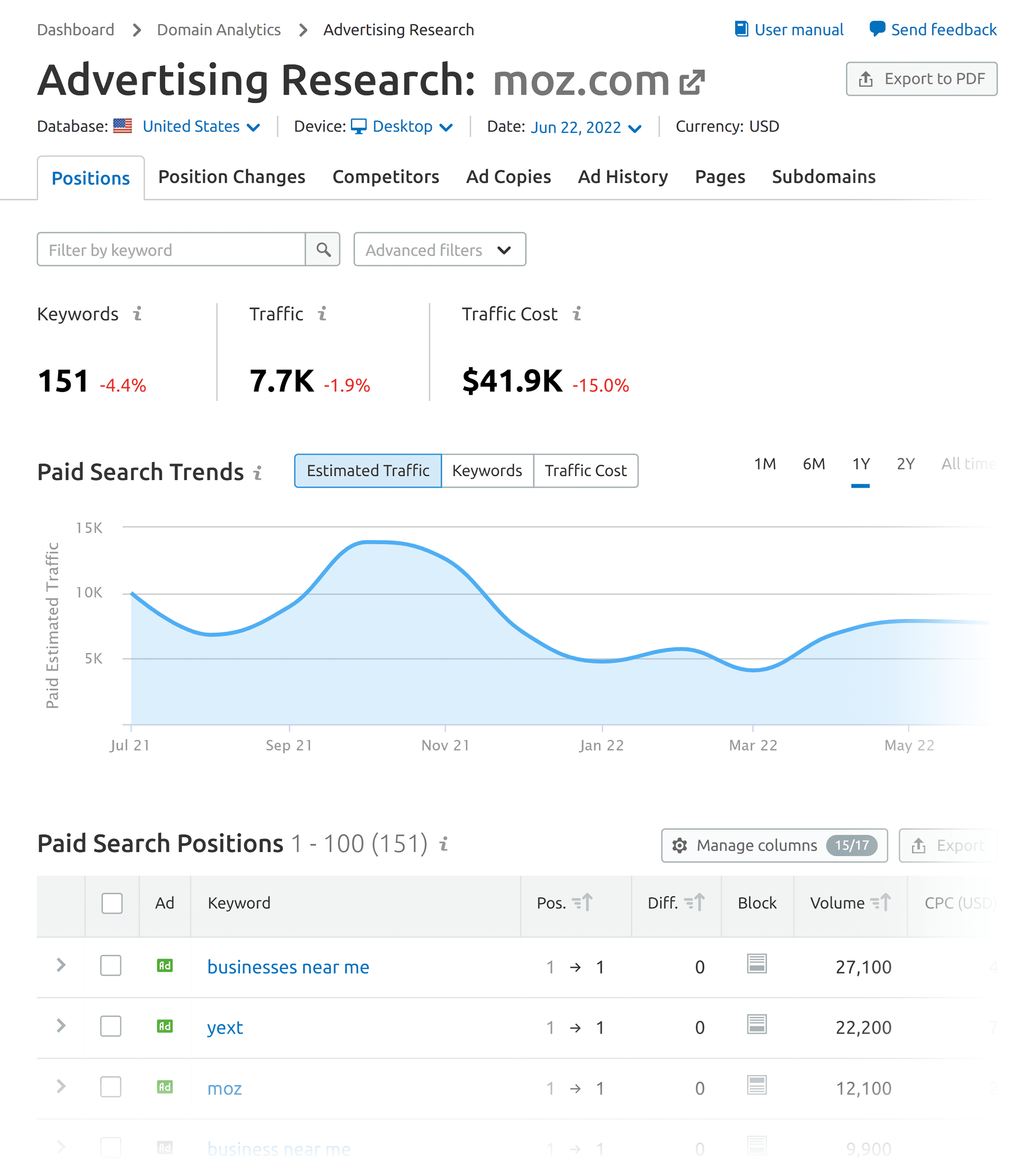Screen dimensions: 1036x1176
Task: Sort by Pos. column sort icon
Action: [583, 902]
